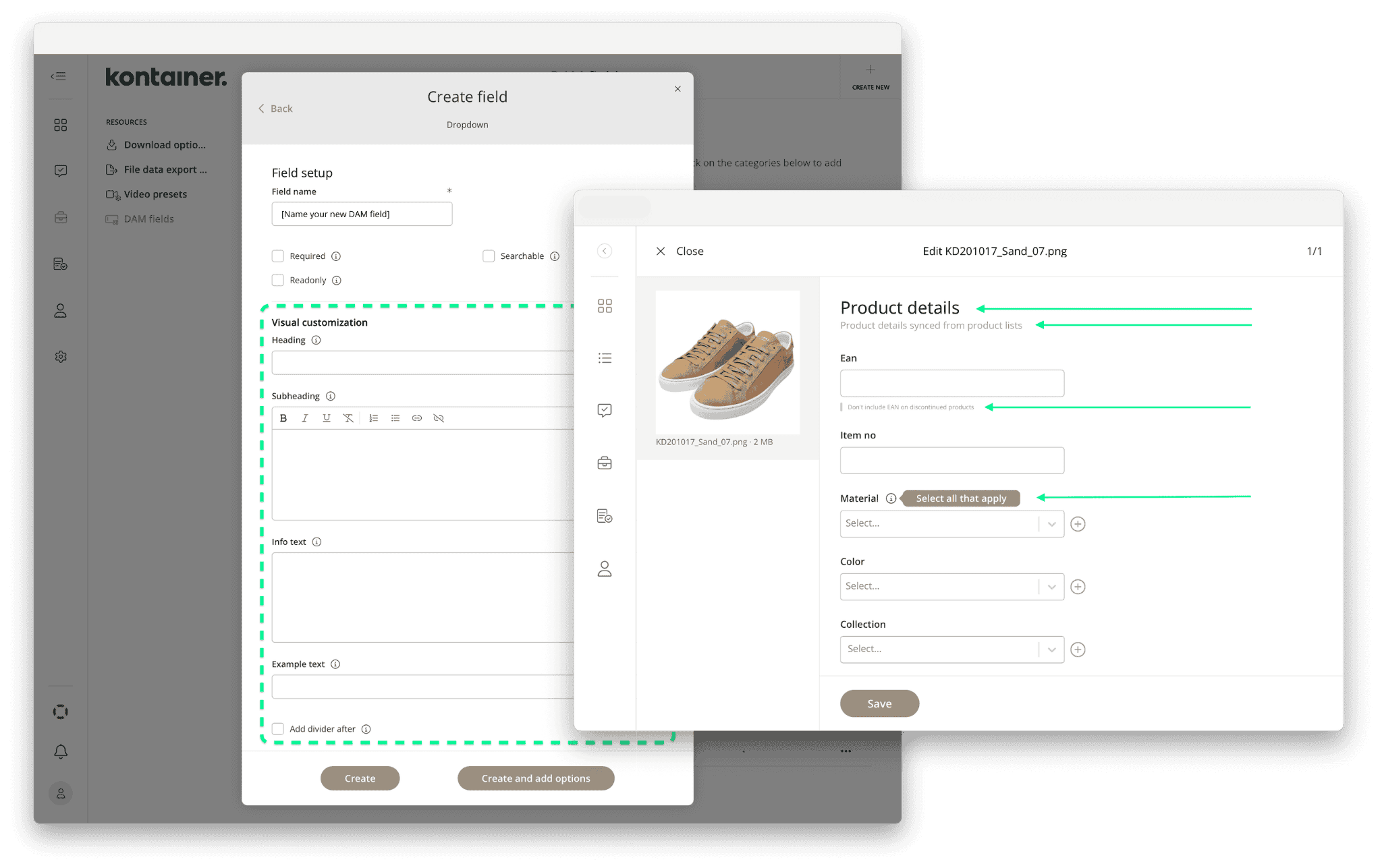
Task: Apply a numbered list in the Subheading editor
Action: 373,417
